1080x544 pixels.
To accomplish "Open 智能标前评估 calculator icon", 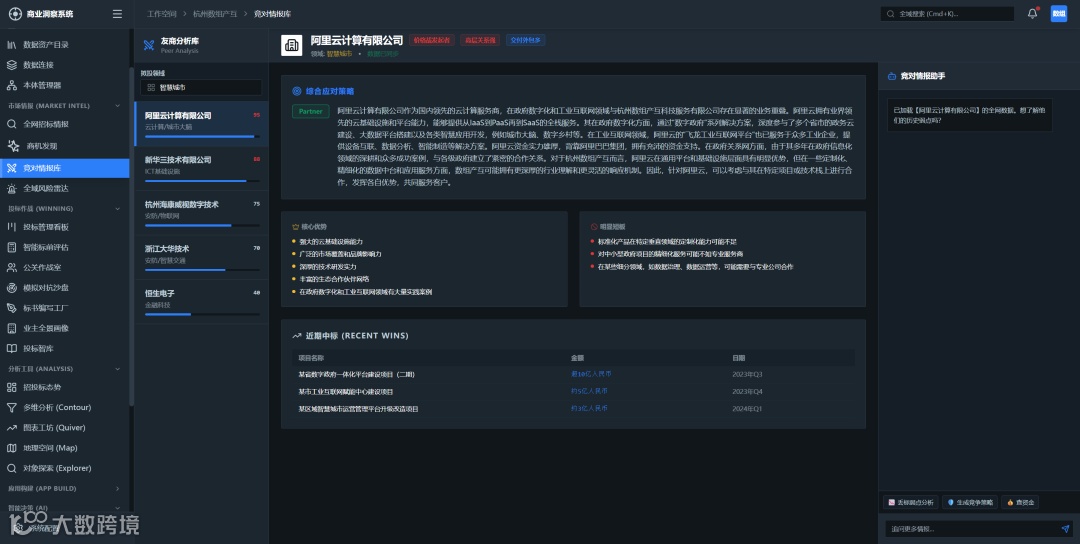I will click(12, 247).
